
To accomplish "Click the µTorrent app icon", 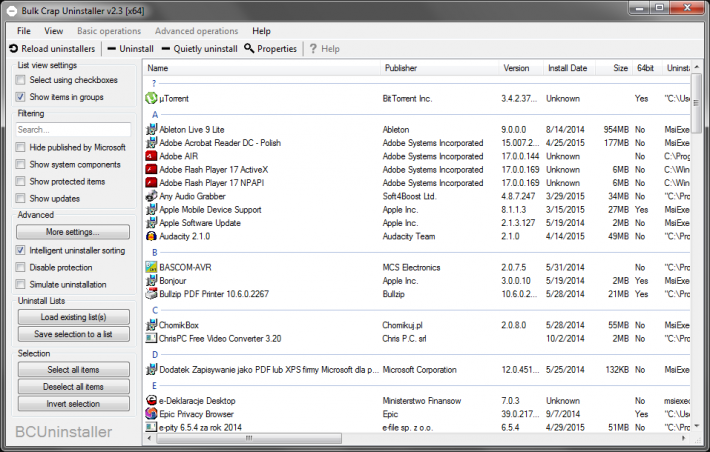I will (151, 98).
